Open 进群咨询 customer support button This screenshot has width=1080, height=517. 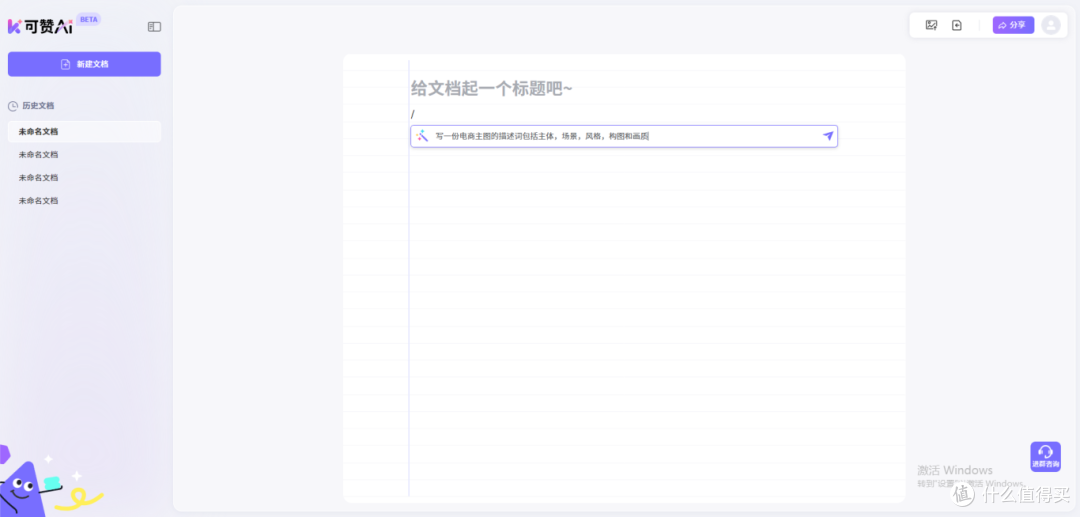[x=1046, y=456]
